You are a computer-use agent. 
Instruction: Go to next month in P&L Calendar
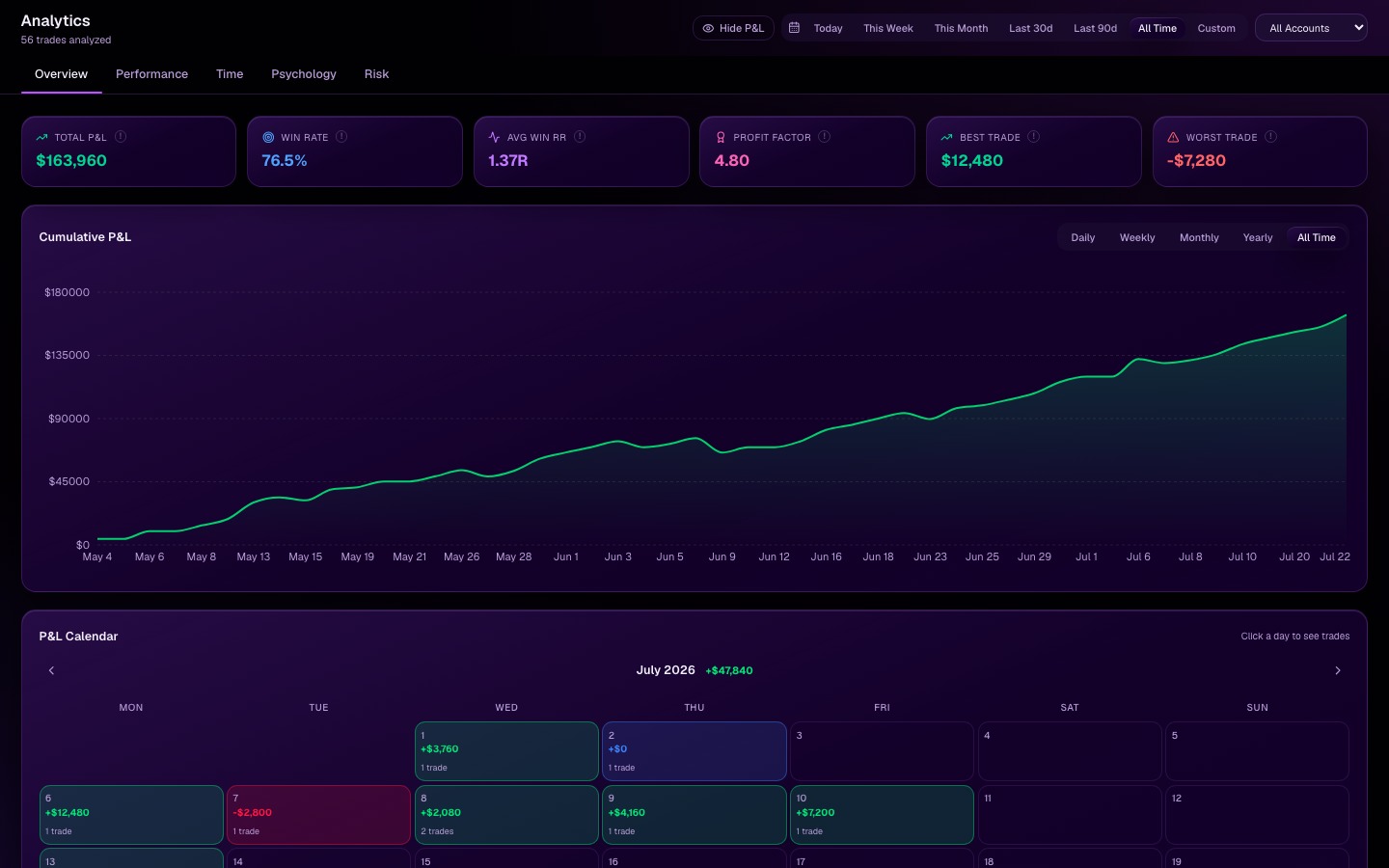(1338, 670)
